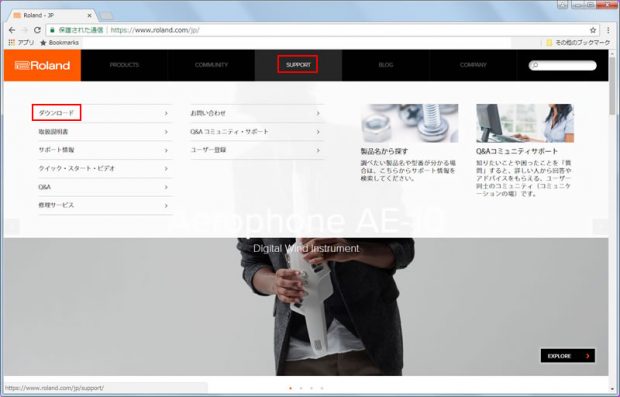Image resolution: width=620 pixels, height=397 pixels.
Task: Go back using browser back arrow
Action: click(x=12, y=30)
